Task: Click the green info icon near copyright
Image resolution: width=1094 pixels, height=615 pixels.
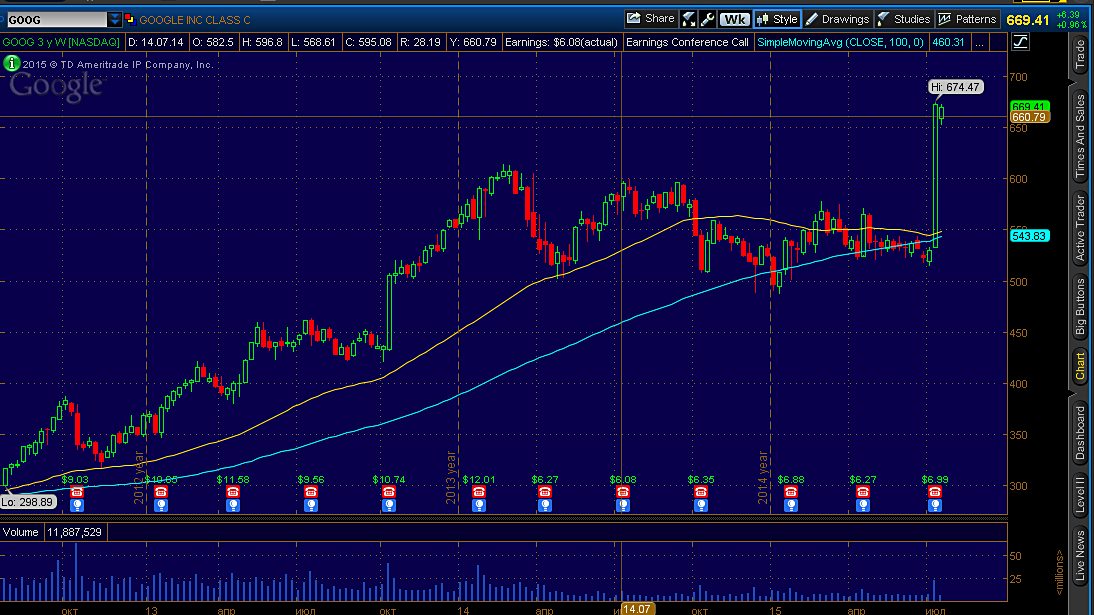Action: tap(11, 64)
